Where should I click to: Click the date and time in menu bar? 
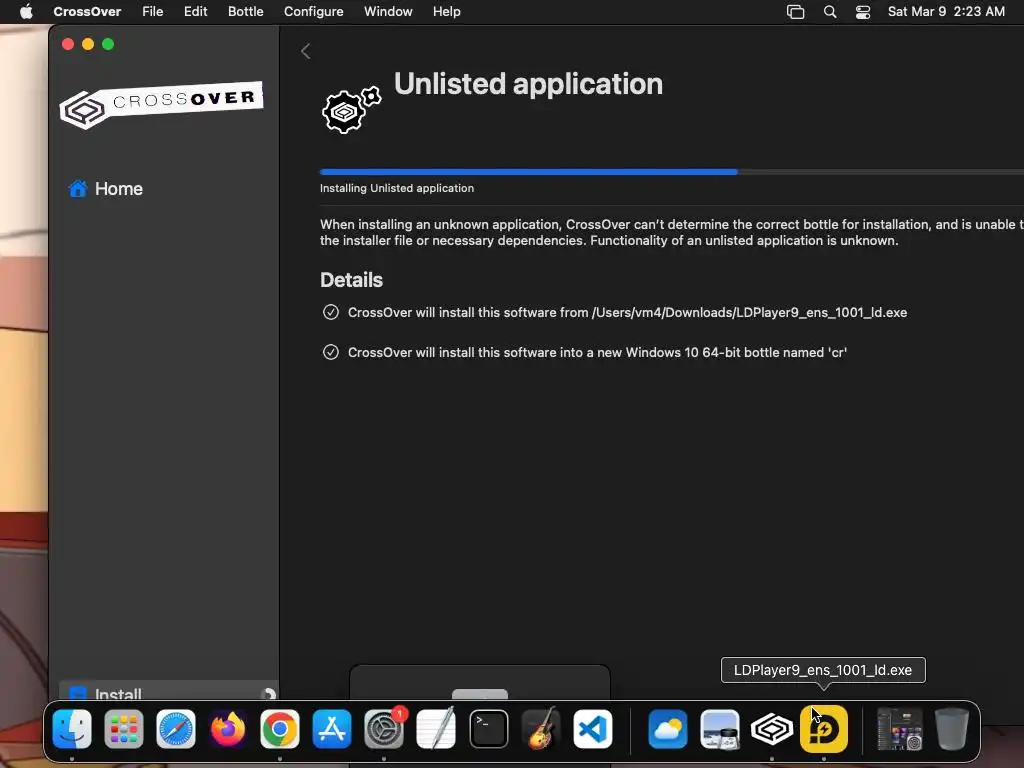click(946, 12)
